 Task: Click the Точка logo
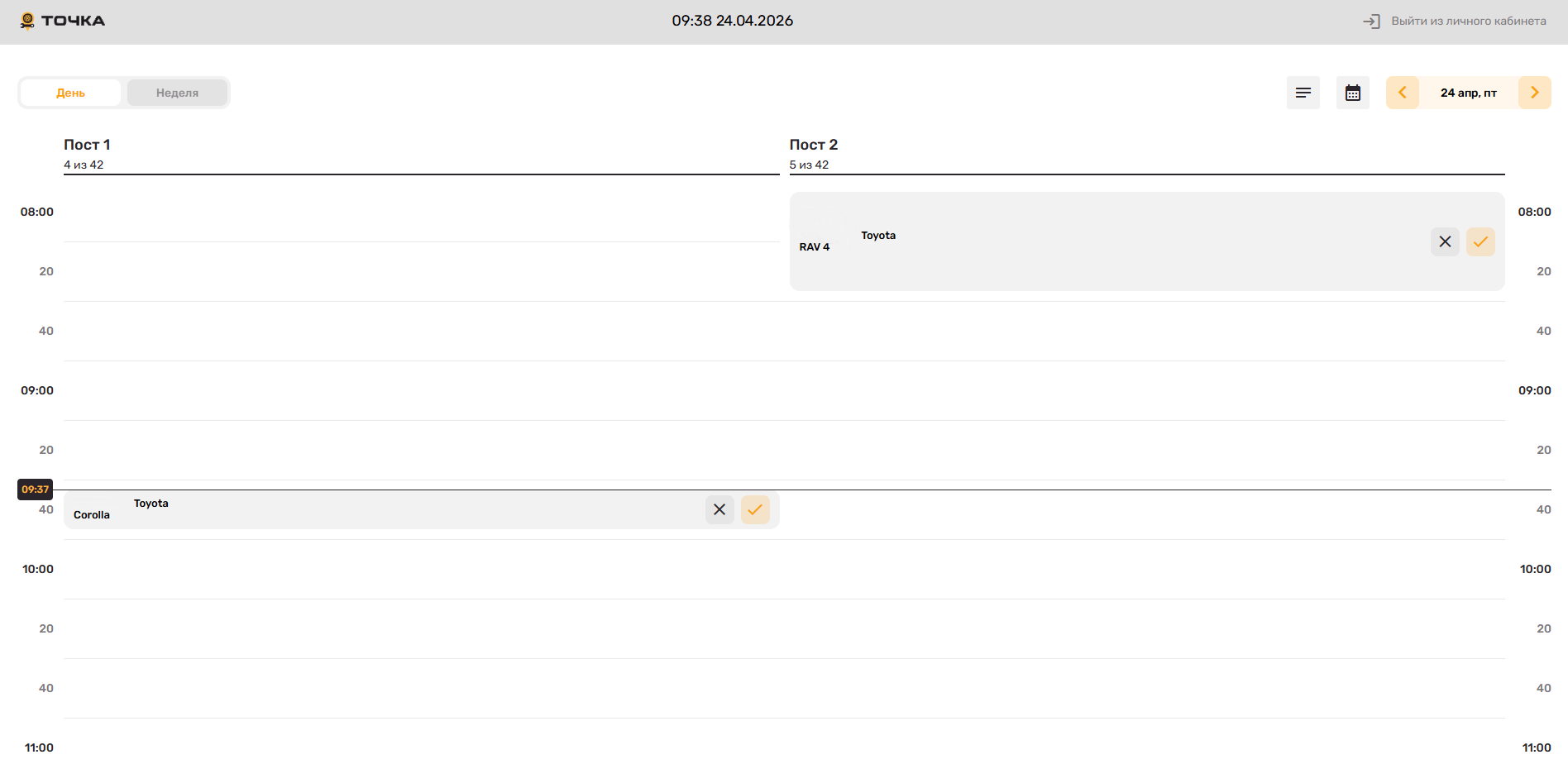click(x=63, y=21)
